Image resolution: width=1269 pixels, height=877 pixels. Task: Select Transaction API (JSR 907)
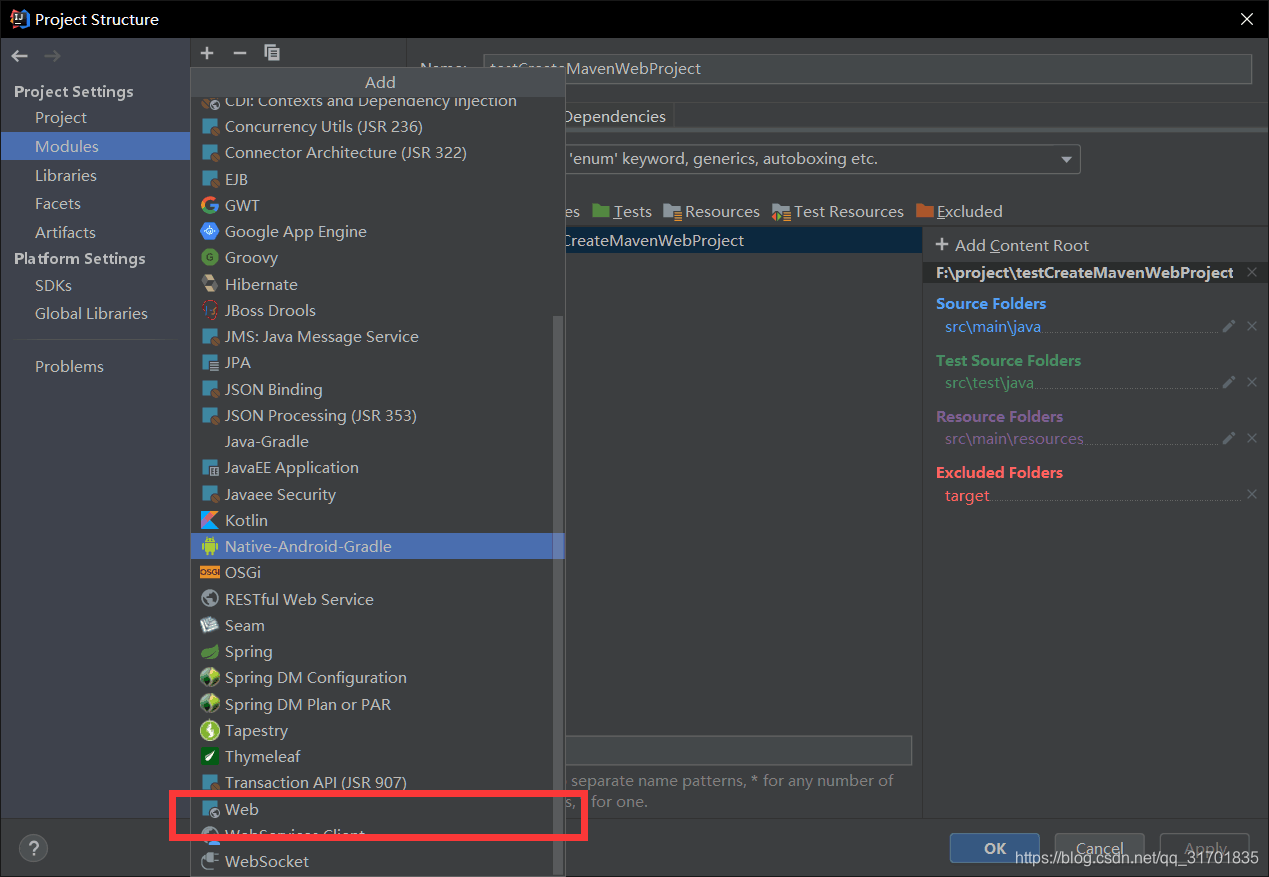pos(377,782)
